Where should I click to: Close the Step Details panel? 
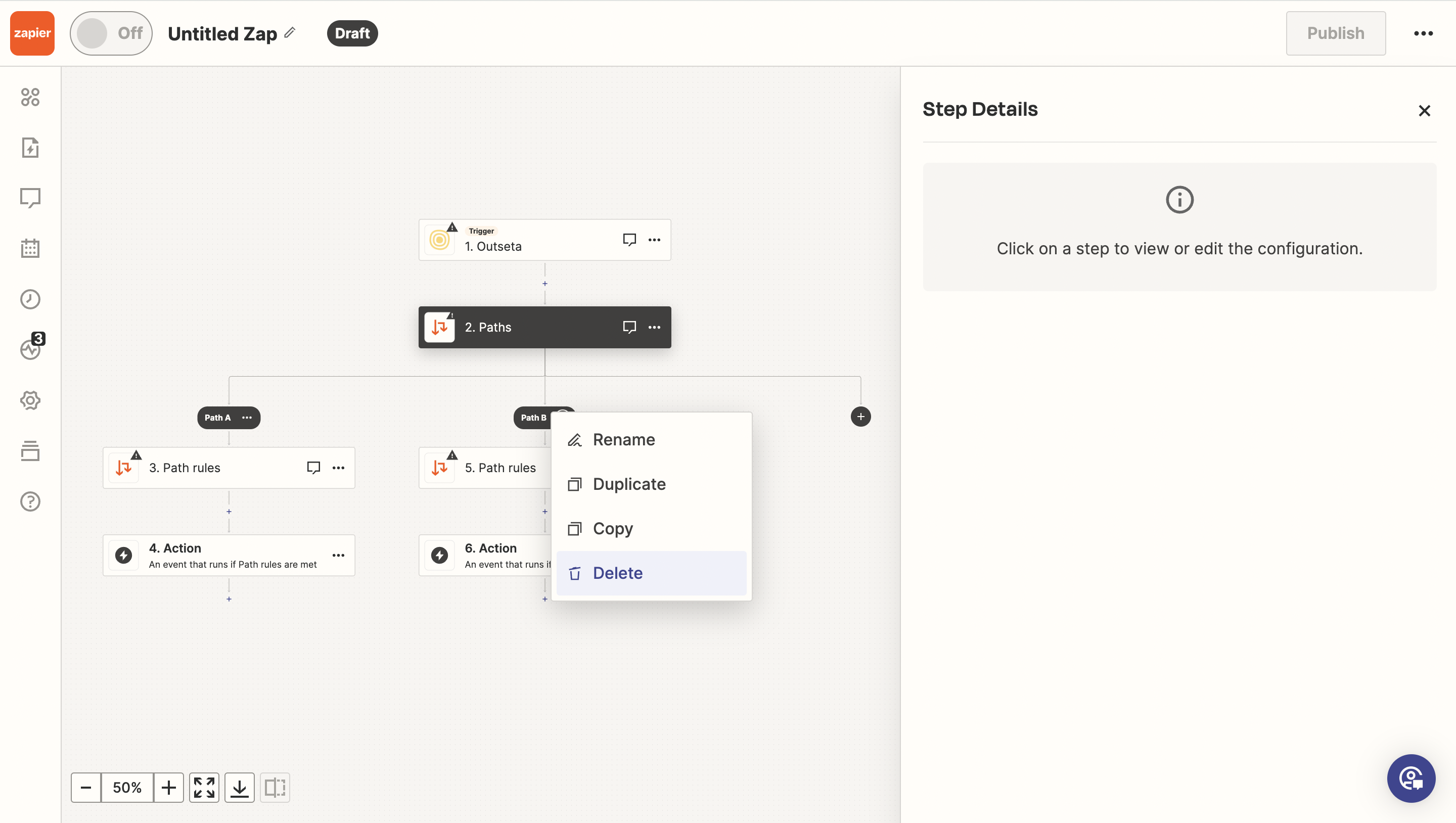click(x=1424, y=110)
